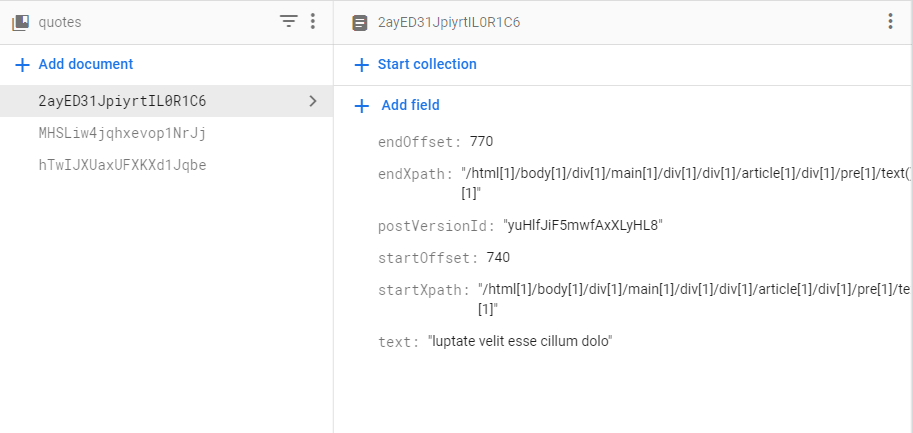Click the postVersionId field value

583,225
